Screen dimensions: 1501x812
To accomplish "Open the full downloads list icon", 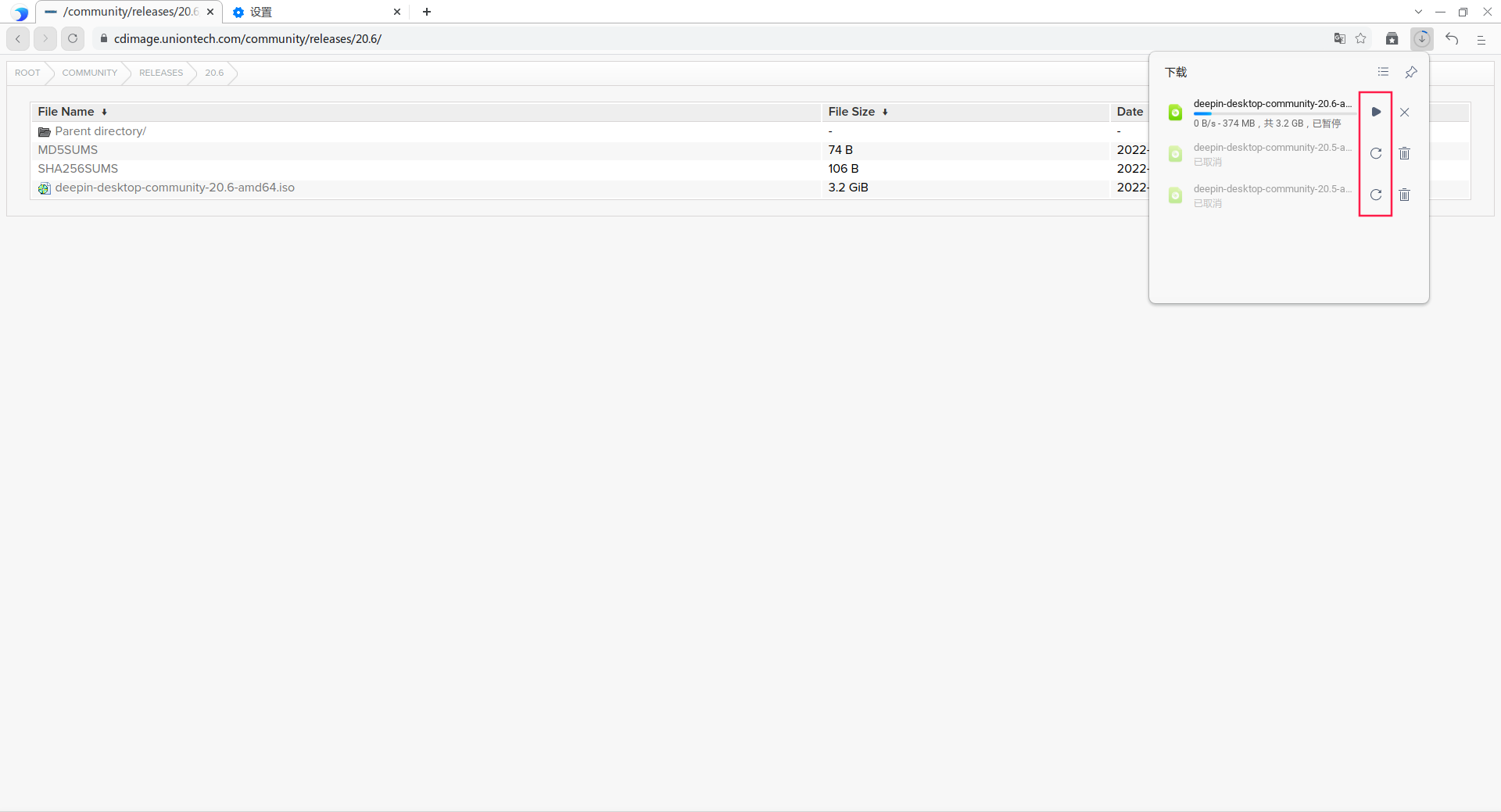I will (x=1383, y=72).
